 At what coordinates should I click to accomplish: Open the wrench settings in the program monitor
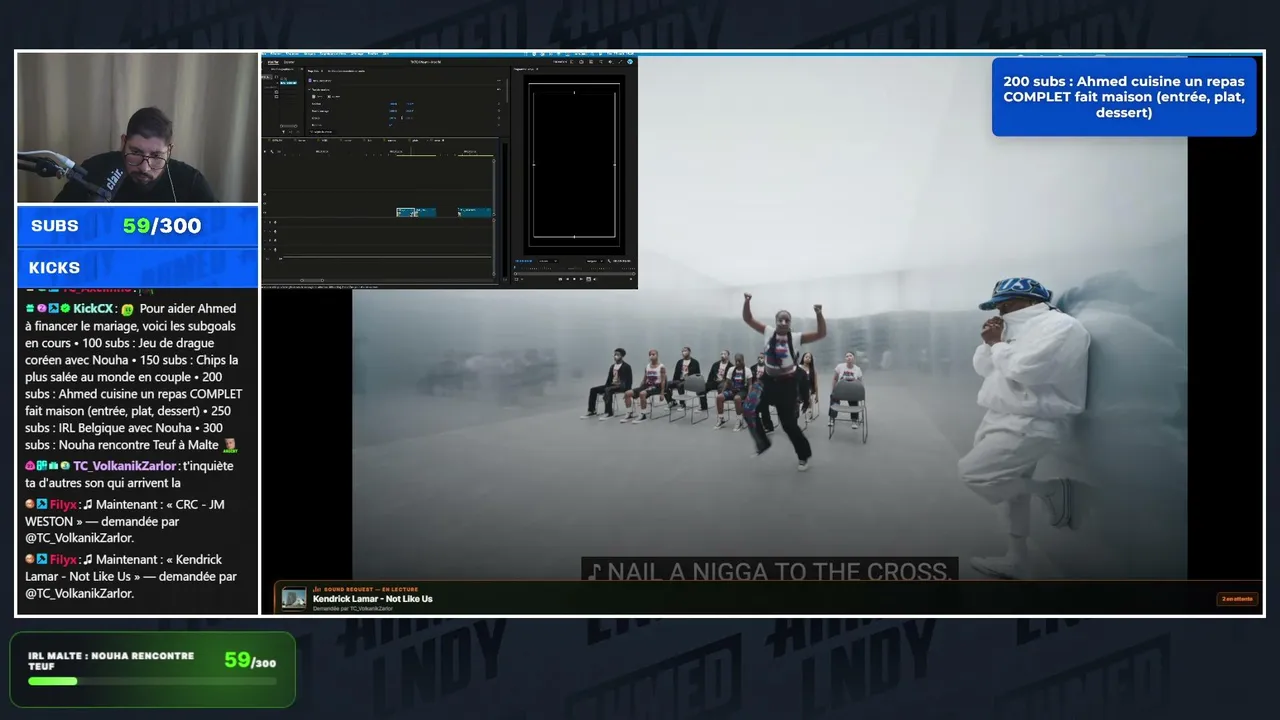point(609,261)
